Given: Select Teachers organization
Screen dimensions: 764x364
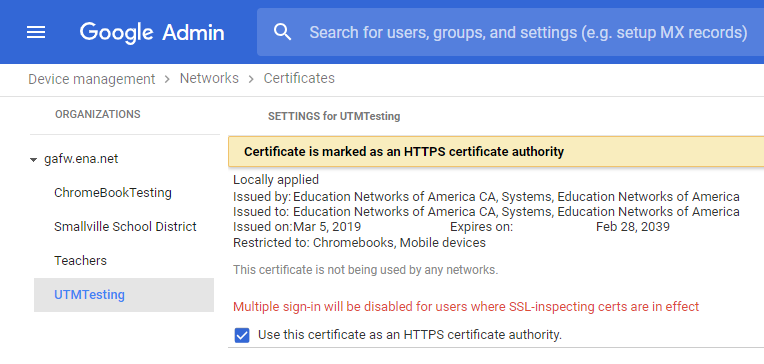Looking at the screenshot, I should coord(80,261).
